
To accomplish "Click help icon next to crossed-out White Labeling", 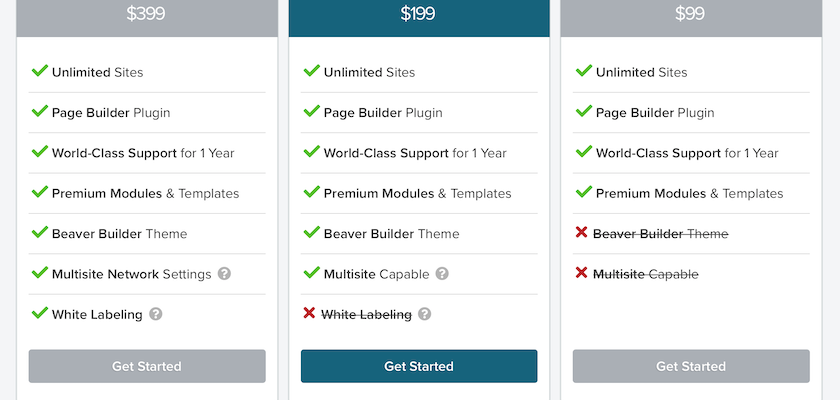I will (425, 314).
